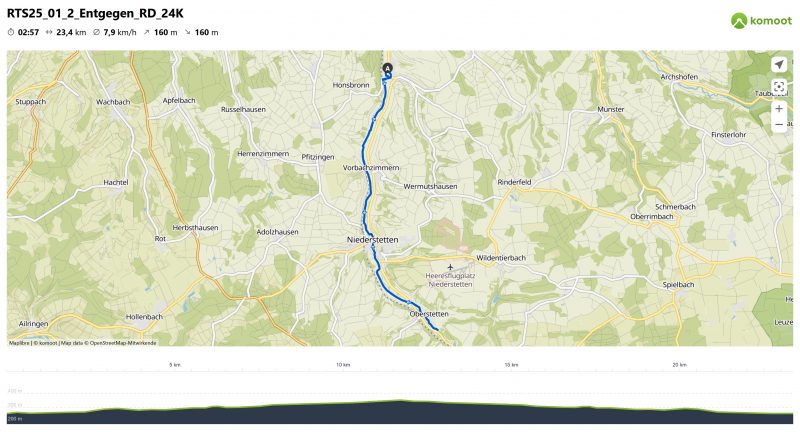Click the location arrow map button

tap(779, 64)
